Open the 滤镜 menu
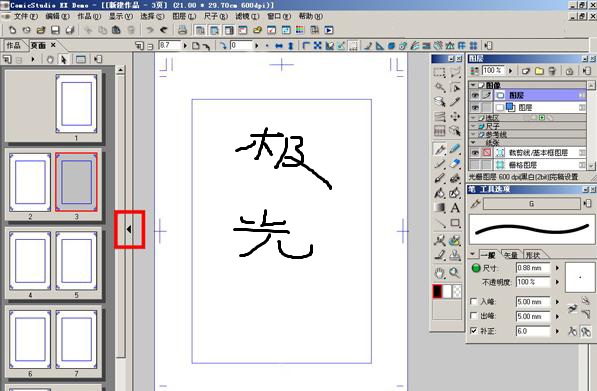Image resolution: width=597 pixels, height=391 pixels. coord(247,16)
